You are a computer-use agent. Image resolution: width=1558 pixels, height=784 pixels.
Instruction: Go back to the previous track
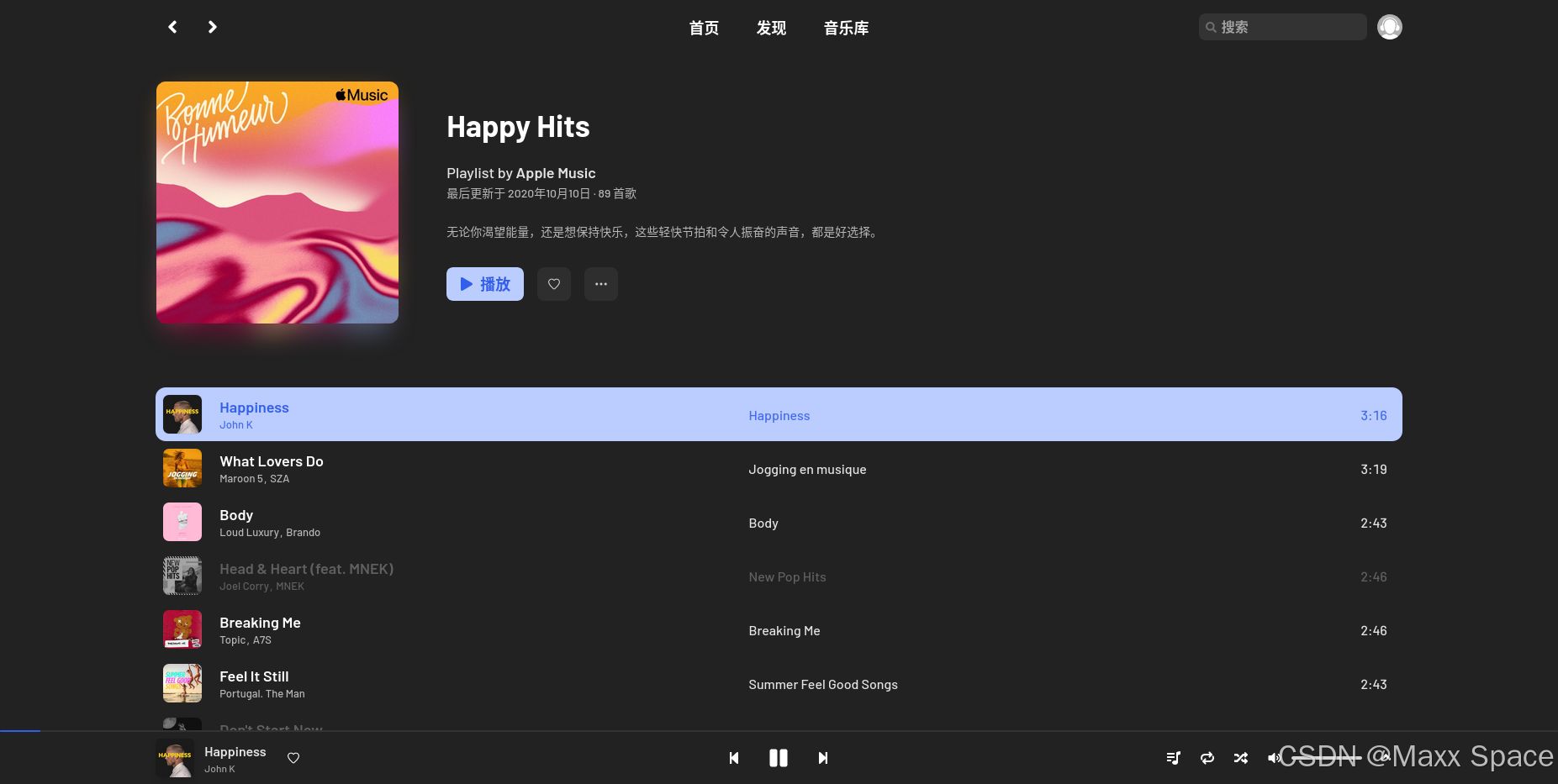point(733,757)
